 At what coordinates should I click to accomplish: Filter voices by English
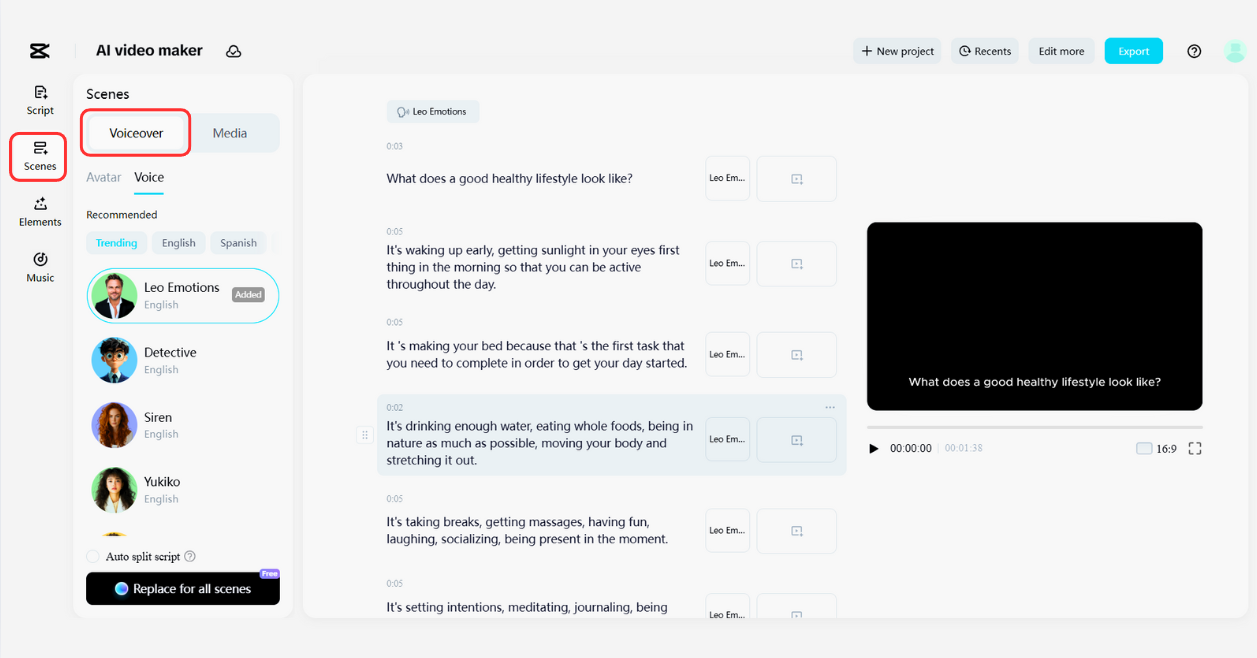point(179,243)
